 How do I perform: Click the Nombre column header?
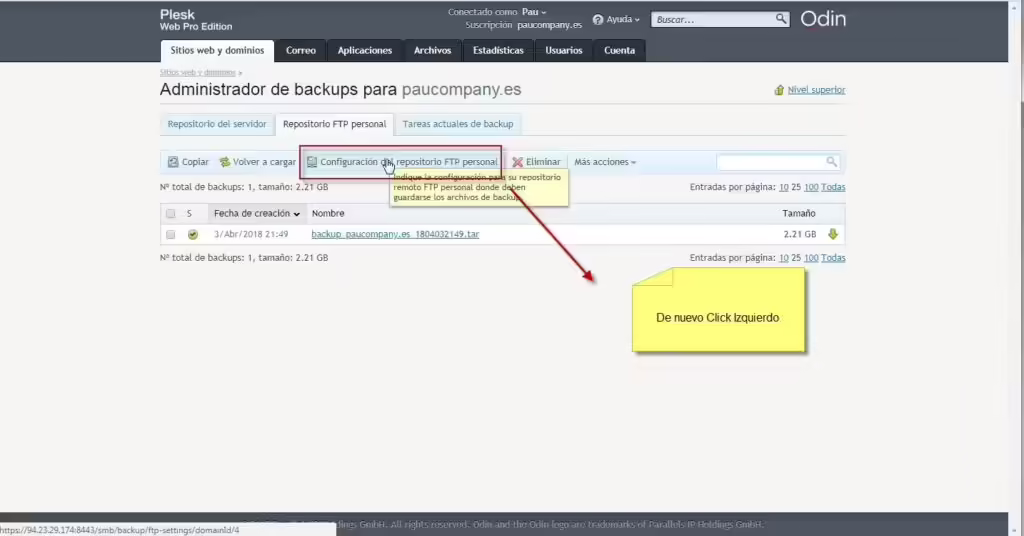328,213
